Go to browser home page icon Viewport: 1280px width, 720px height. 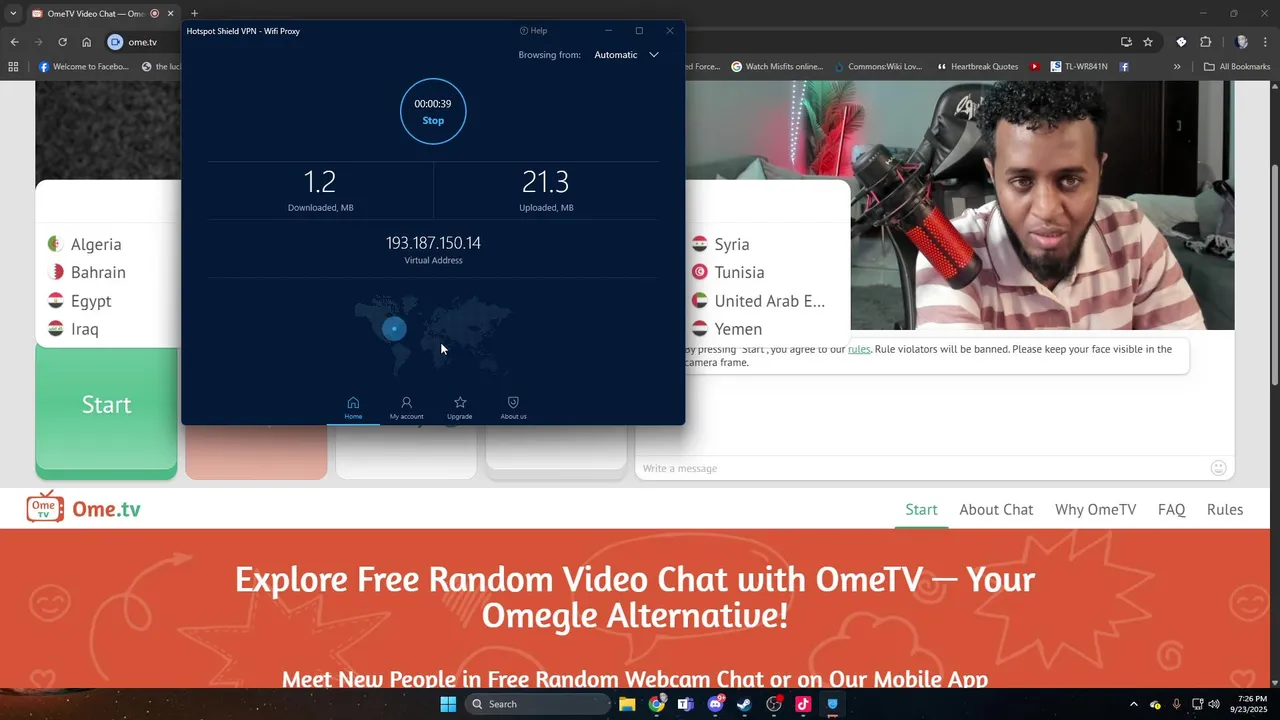(x=87, y=42)
